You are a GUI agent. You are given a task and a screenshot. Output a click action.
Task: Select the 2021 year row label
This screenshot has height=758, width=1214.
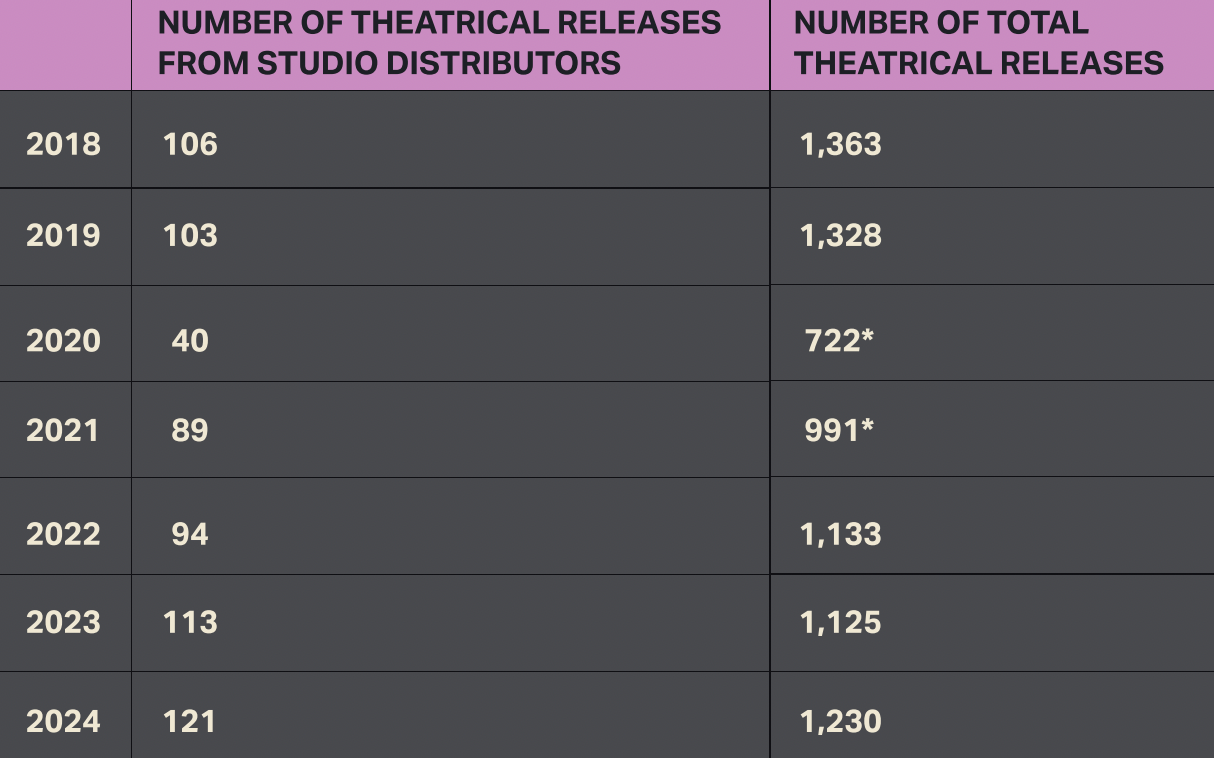click(x=64, y=430)
